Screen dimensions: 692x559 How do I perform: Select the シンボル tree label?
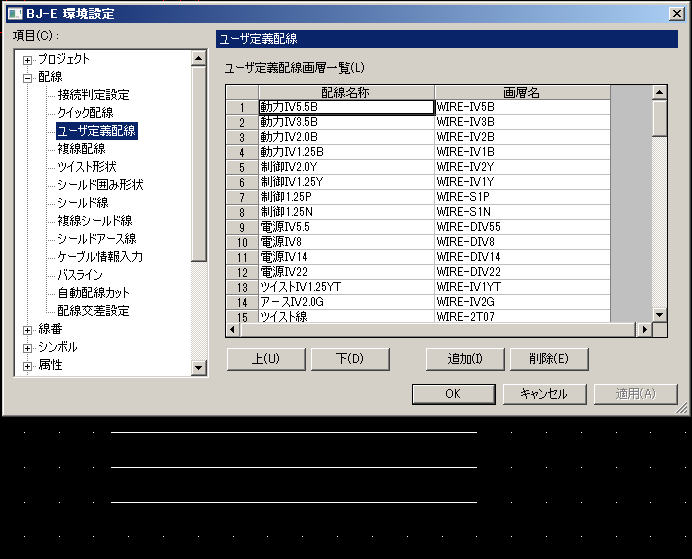57,347
